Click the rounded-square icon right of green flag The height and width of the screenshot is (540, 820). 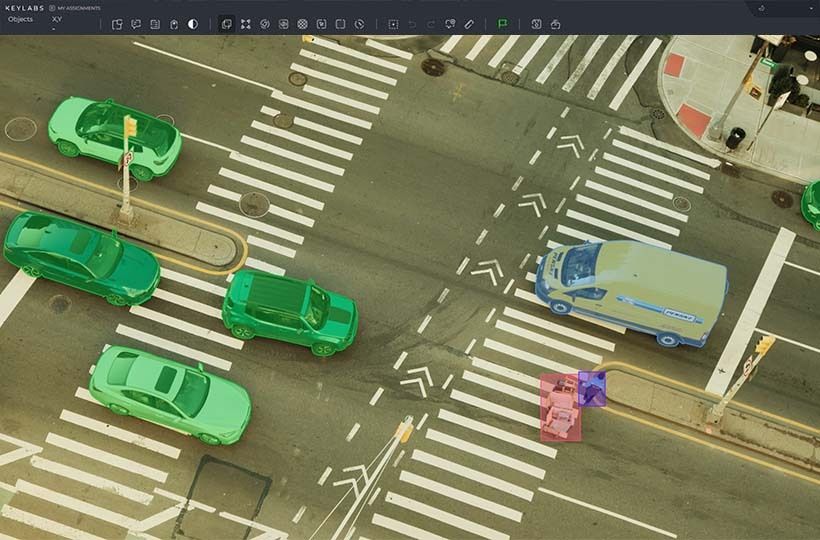click(536, 24)
